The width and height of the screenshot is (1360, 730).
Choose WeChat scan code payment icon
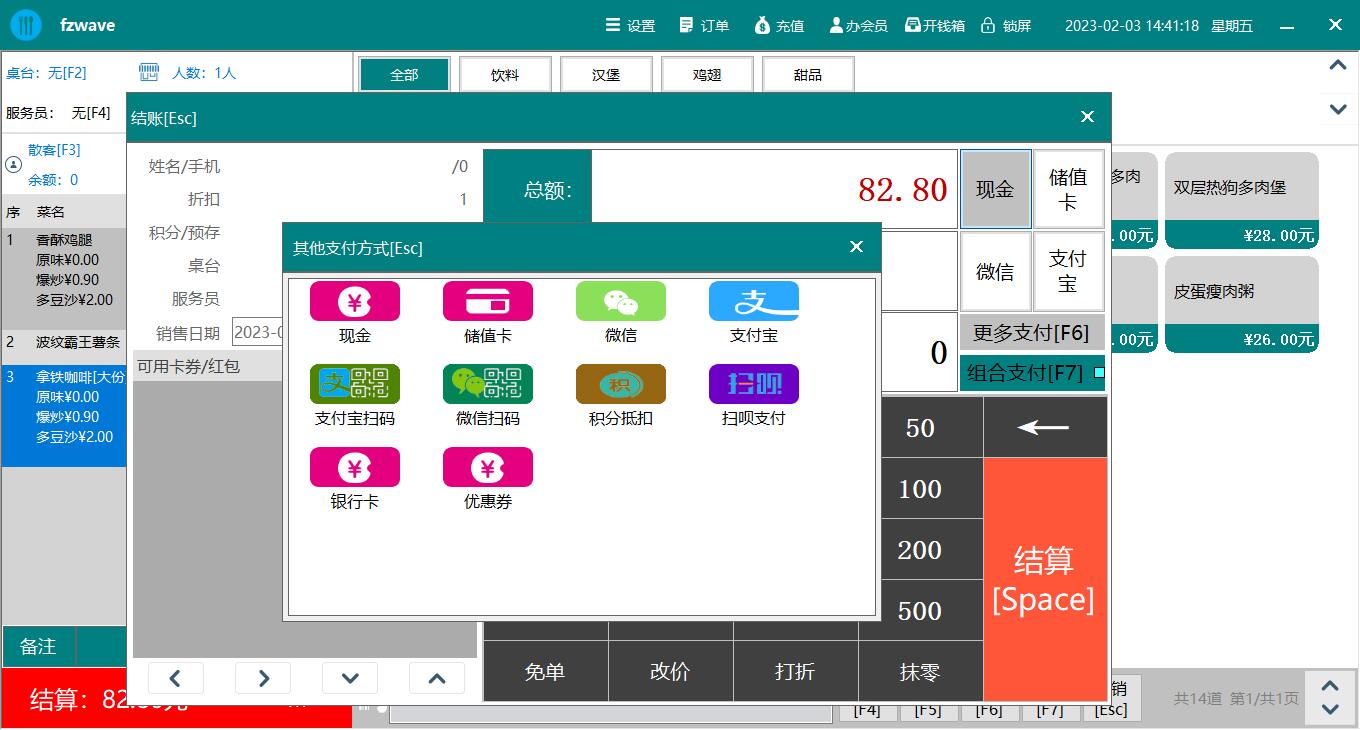[x=487, y=385]
